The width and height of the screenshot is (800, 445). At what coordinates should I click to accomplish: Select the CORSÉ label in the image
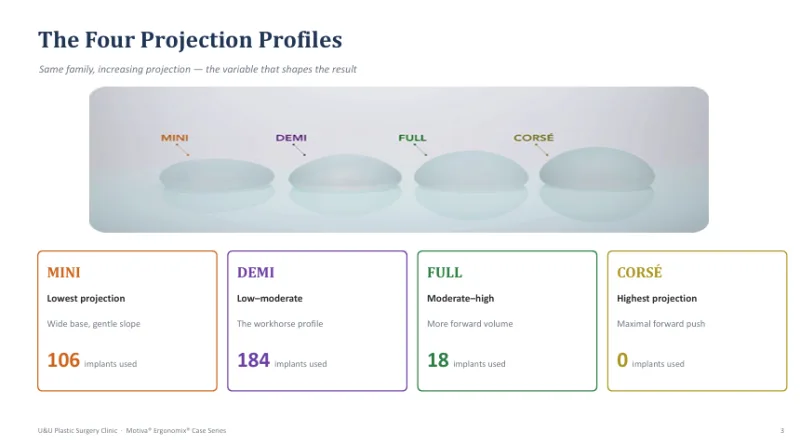(533, 138)
